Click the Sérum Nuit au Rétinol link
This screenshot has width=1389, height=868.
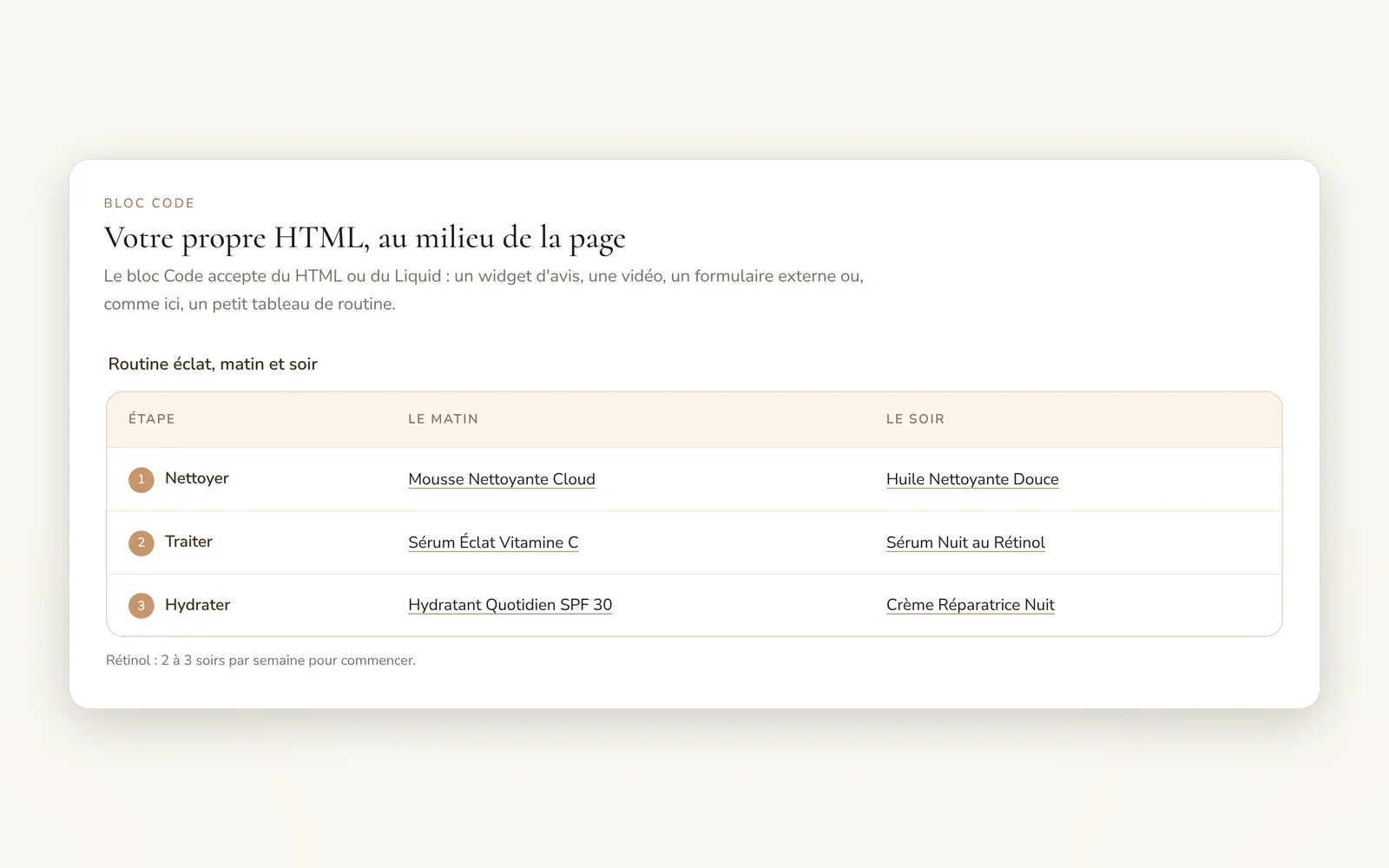965,542
